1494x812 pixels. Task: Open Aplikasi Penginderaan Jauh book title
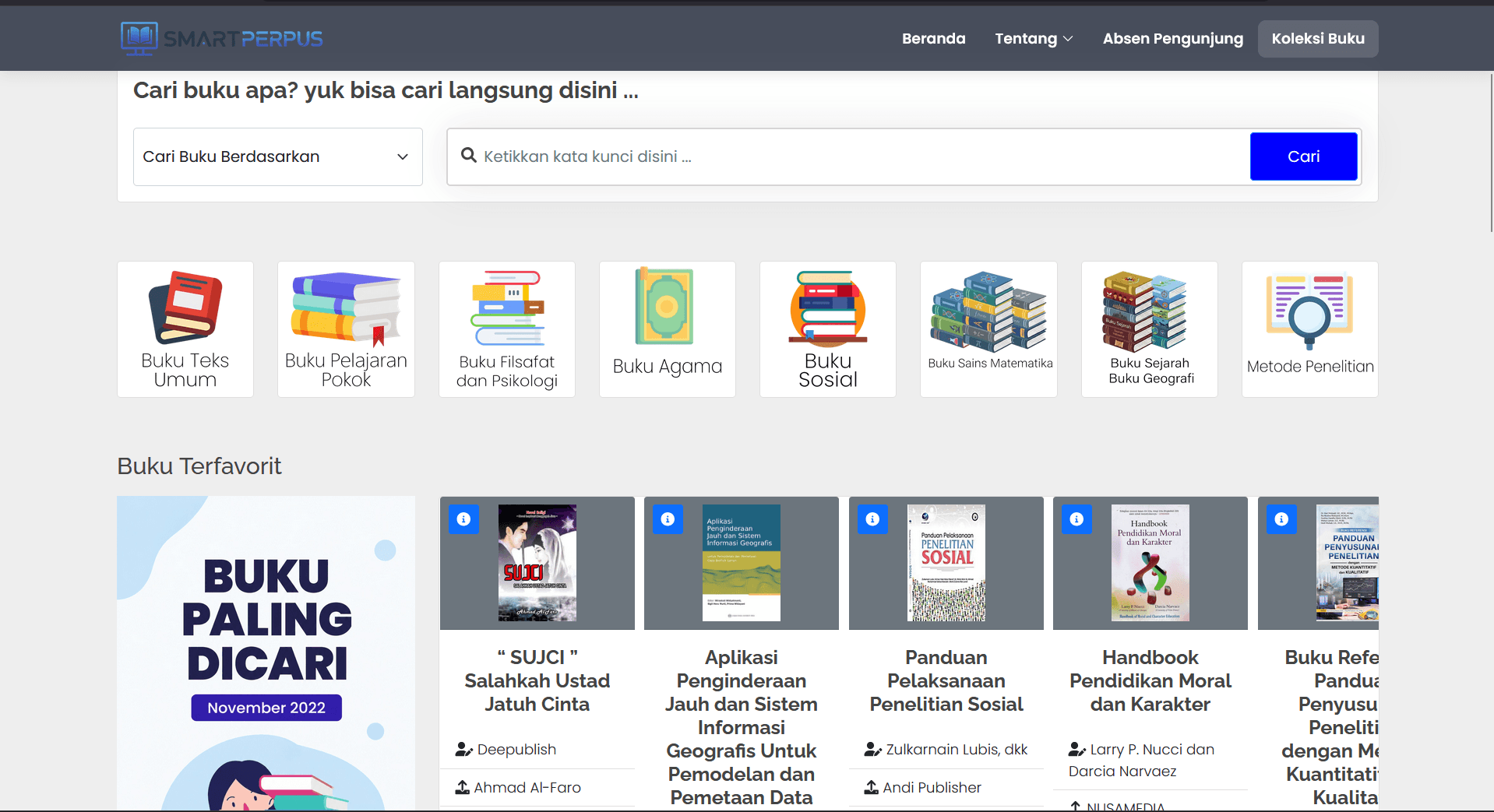pos(742,727)
